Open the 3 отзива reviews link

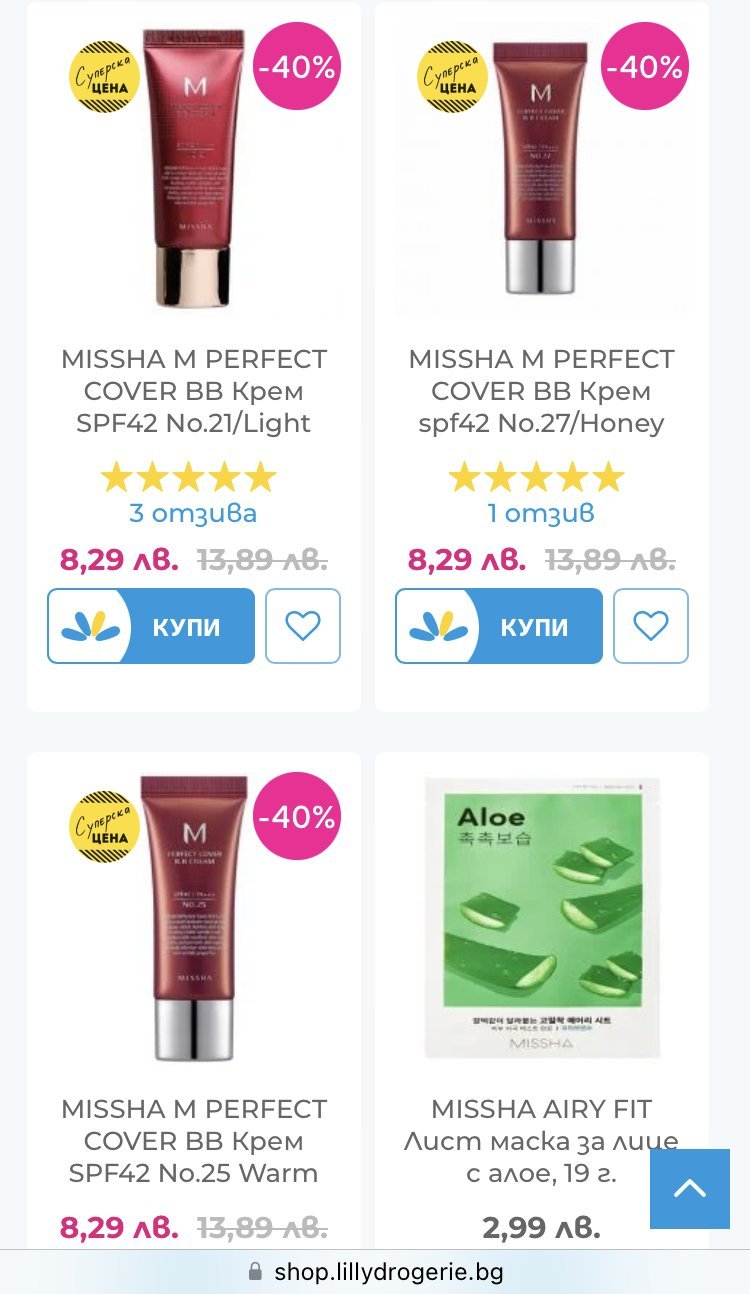pyautogui.click(x=193, y=514)
